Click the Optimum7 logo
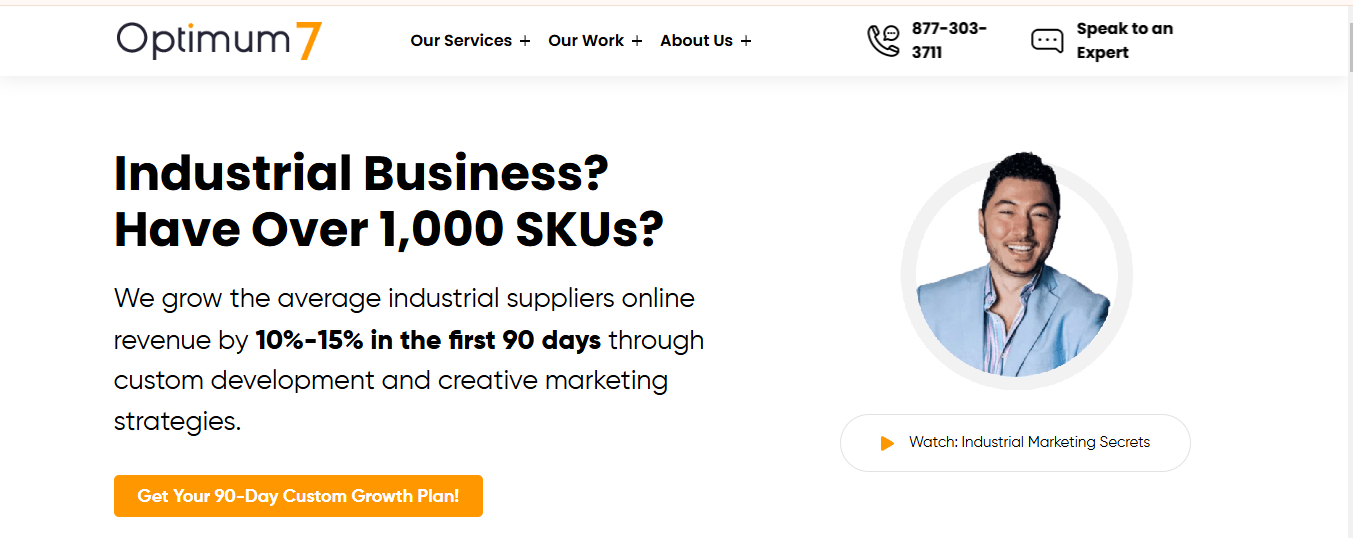Screen dimensions: 1353x538 pyautogui.click(x=219, y=40)
